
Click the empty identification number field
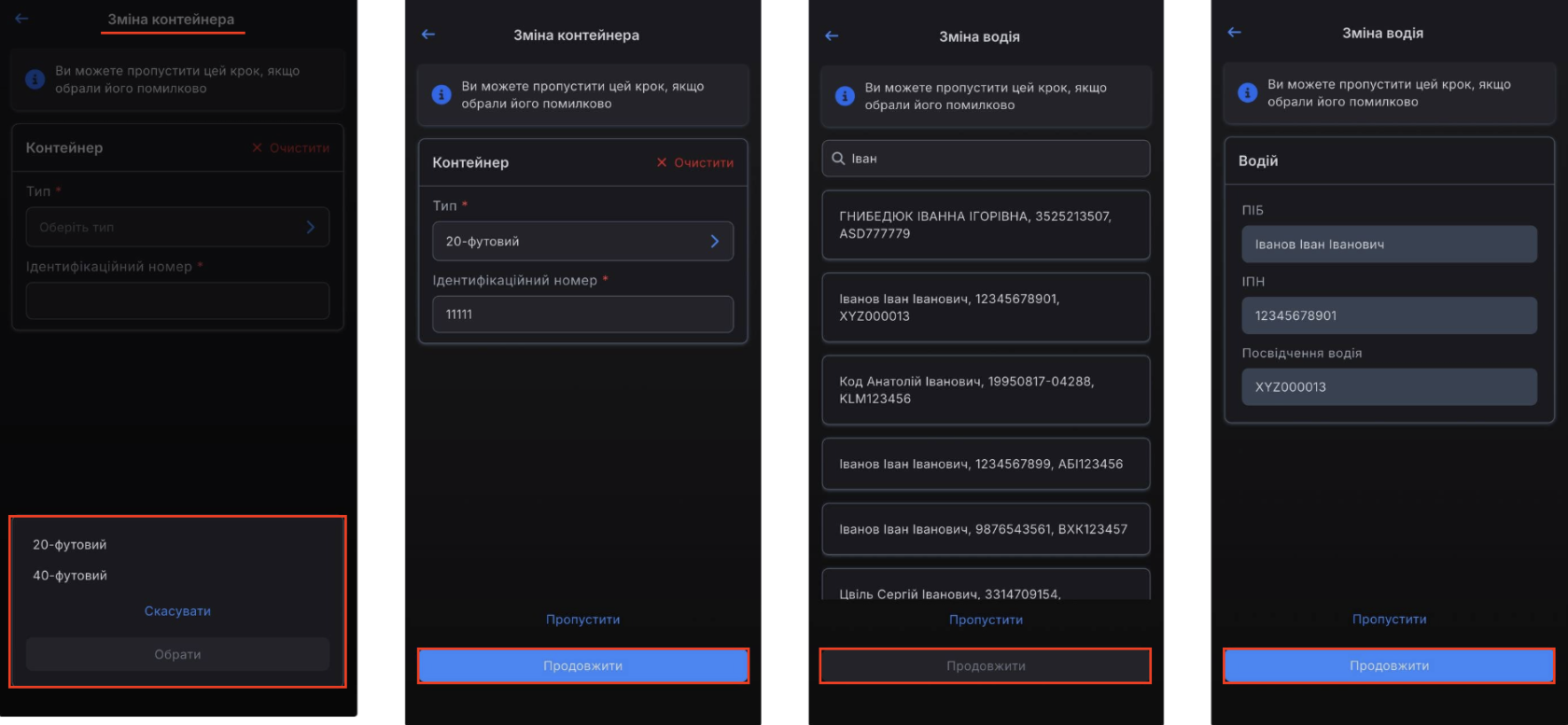click(177, 300)
